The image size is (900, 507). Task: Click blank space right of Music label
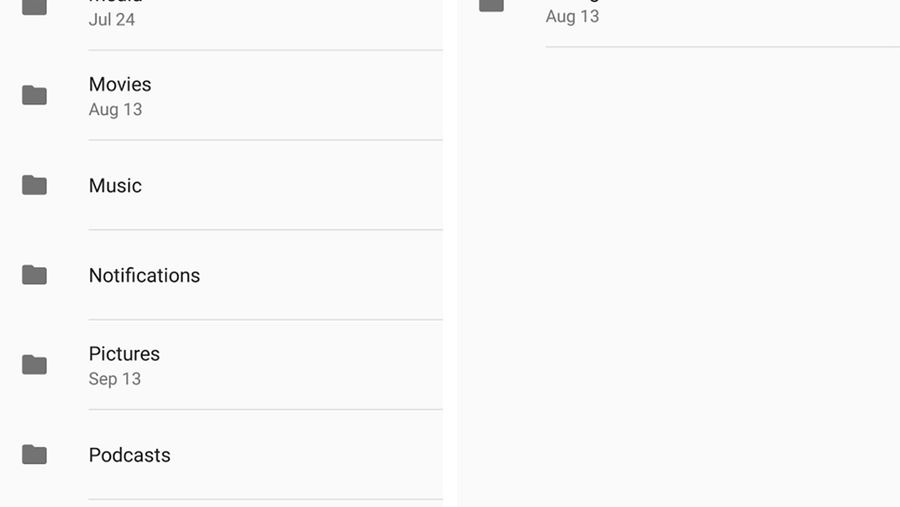(x=293, y=185)
